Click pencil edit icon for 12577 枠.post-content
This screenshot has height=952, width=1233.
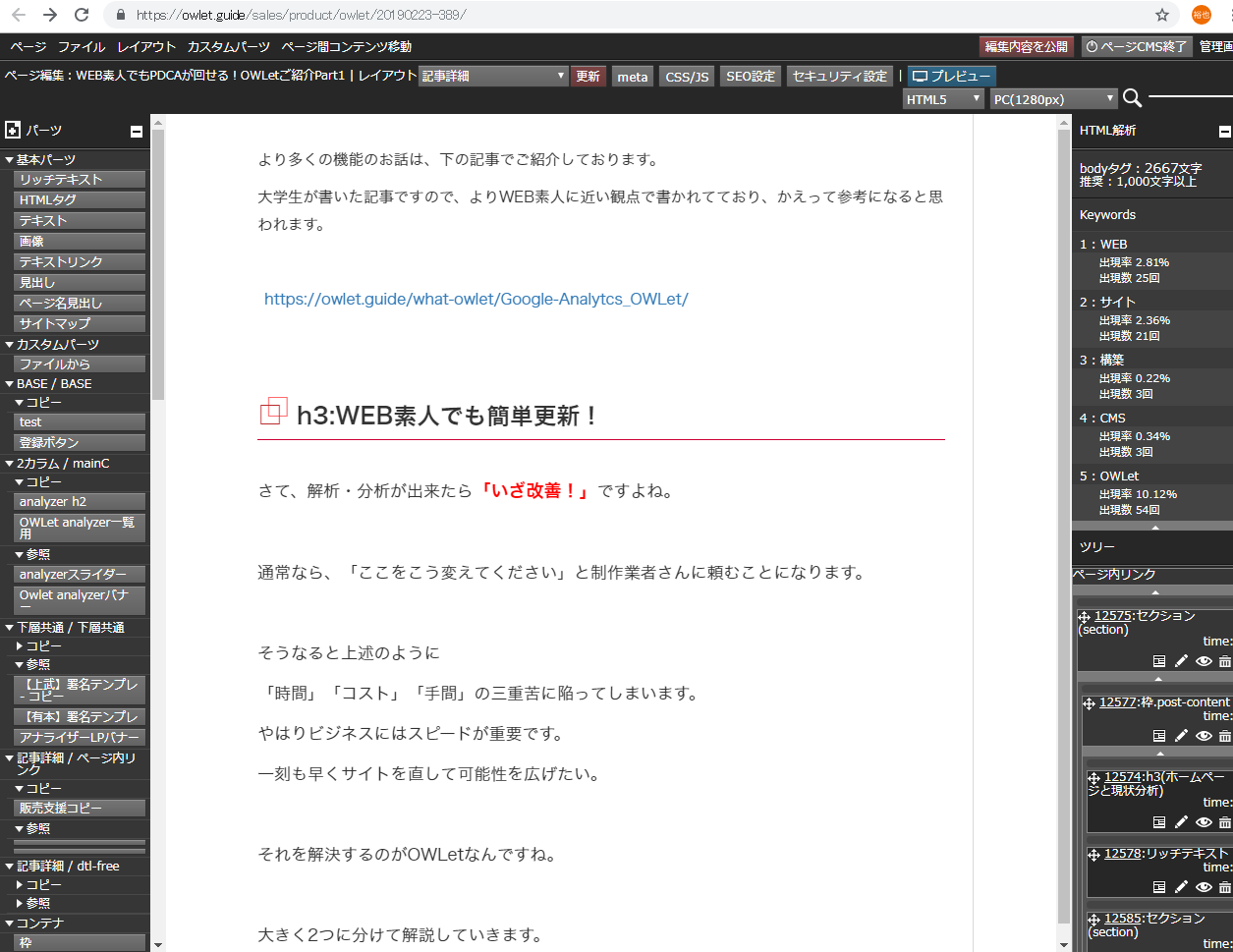pyautogui.click(x=1181, y=736)
